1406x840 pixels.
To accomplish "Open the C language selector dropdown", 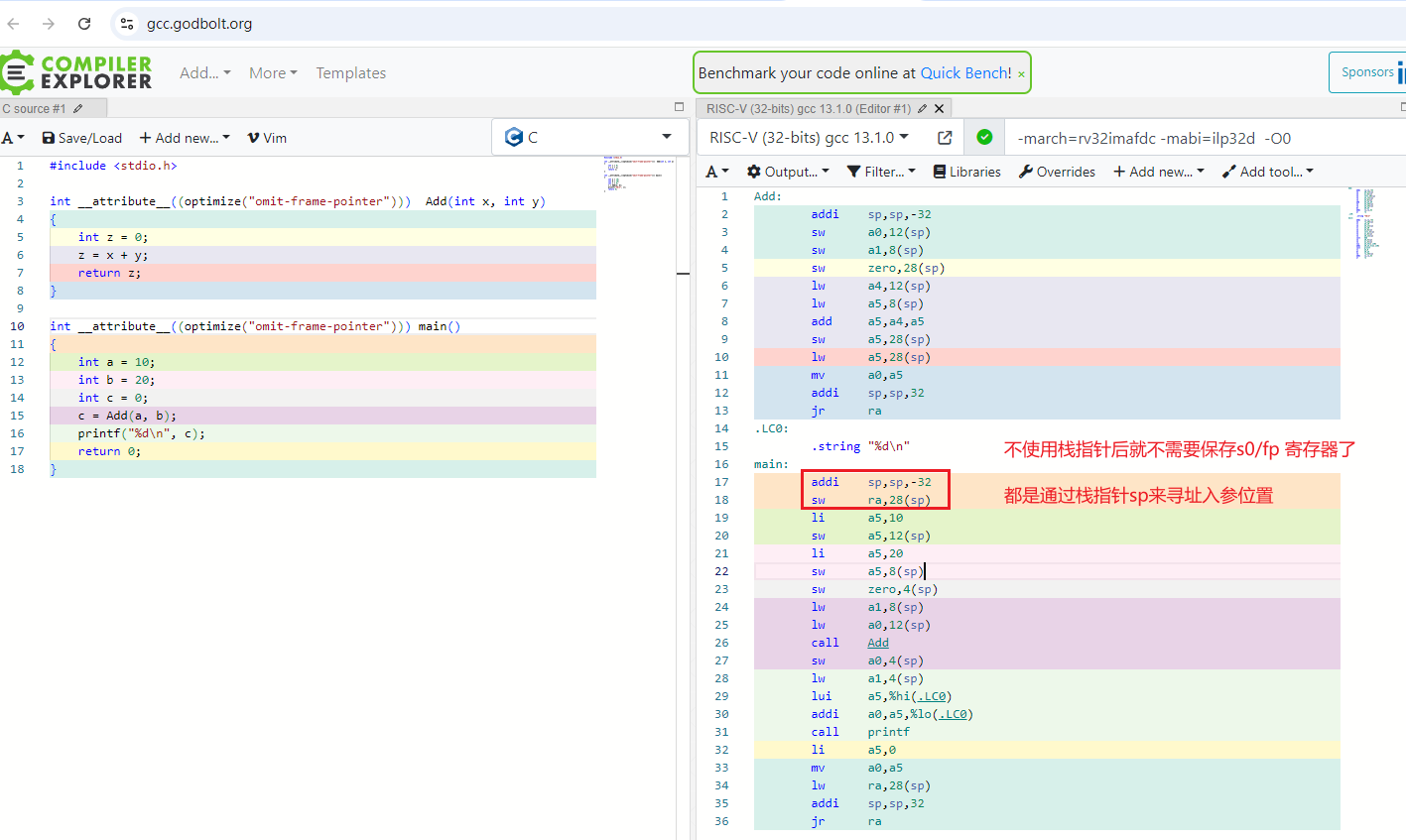I will (x=589, y=137).
